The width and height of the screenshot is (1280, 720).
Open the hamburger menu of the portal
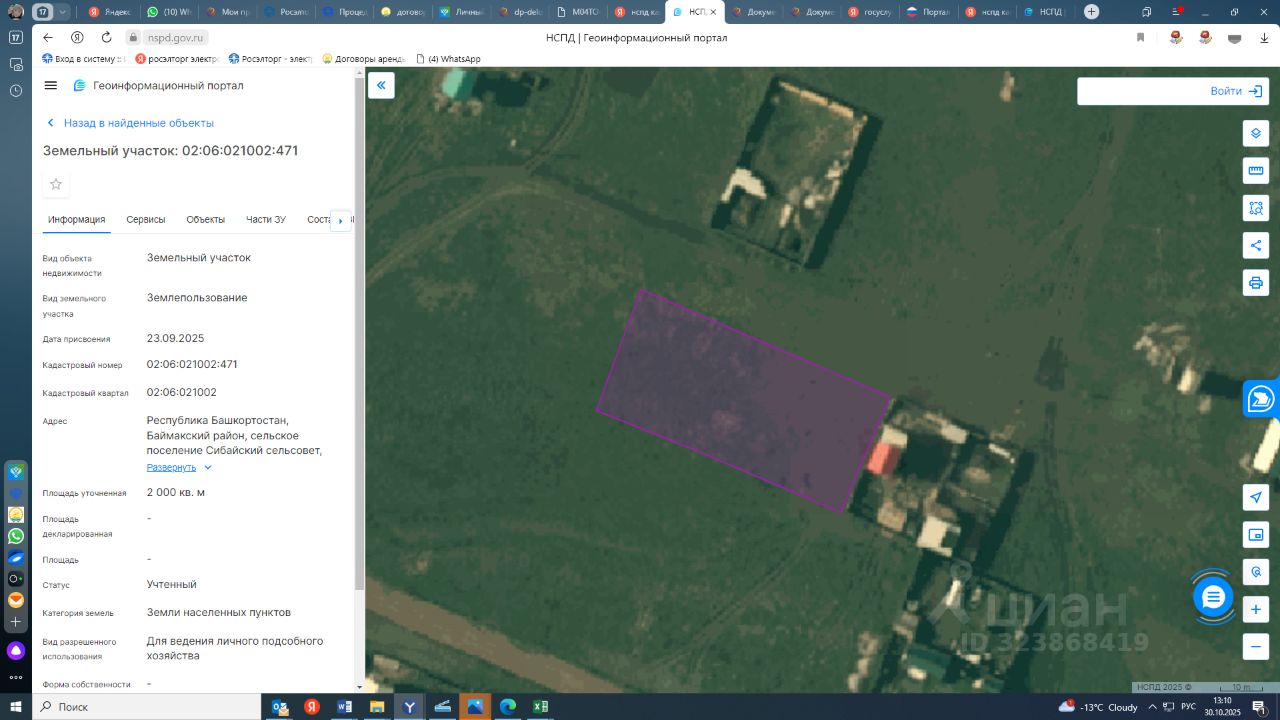[x=51, y=86]
